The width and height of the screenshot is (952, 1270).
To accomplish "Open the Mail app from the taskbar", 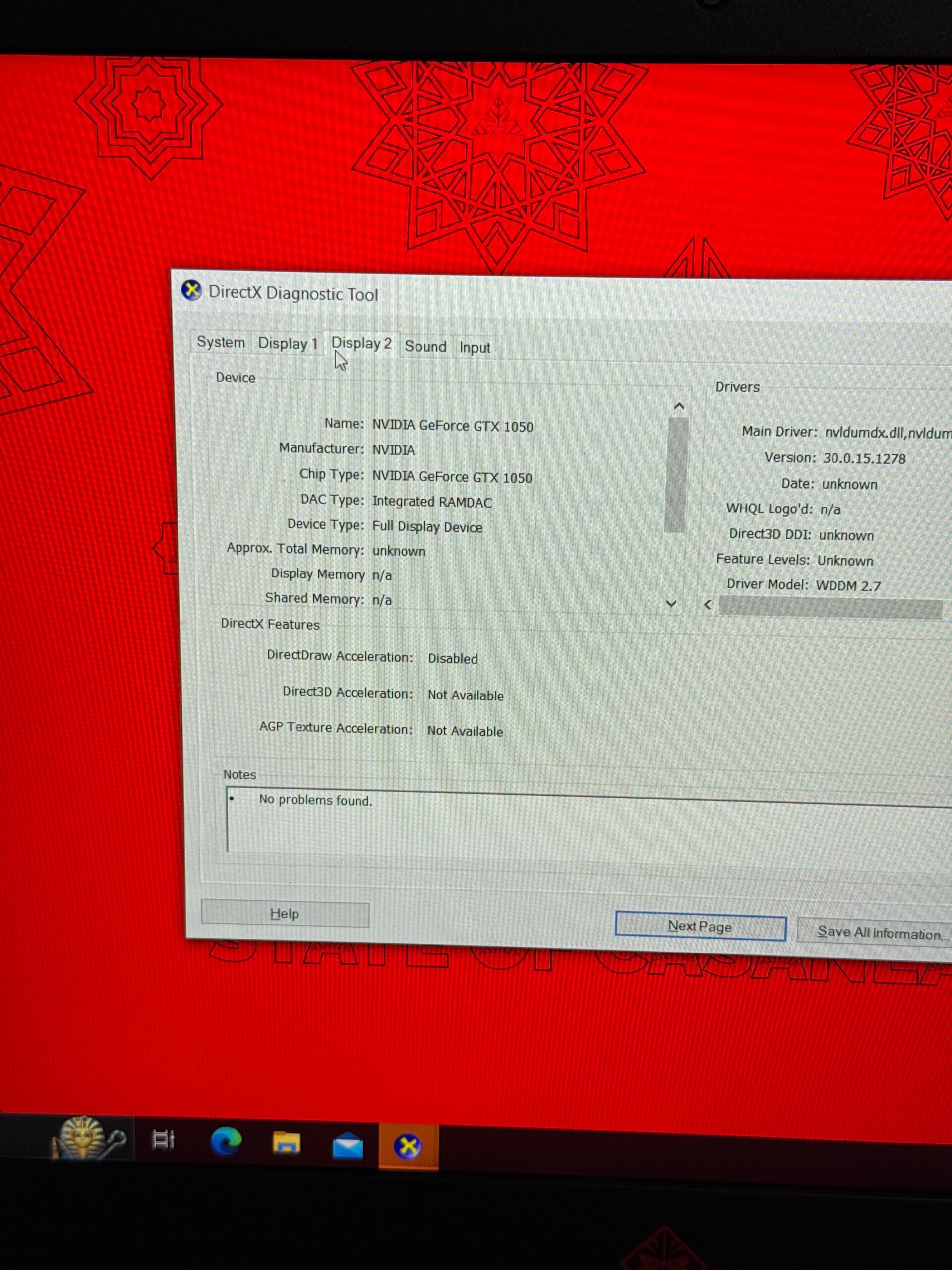I will 348,1146.
